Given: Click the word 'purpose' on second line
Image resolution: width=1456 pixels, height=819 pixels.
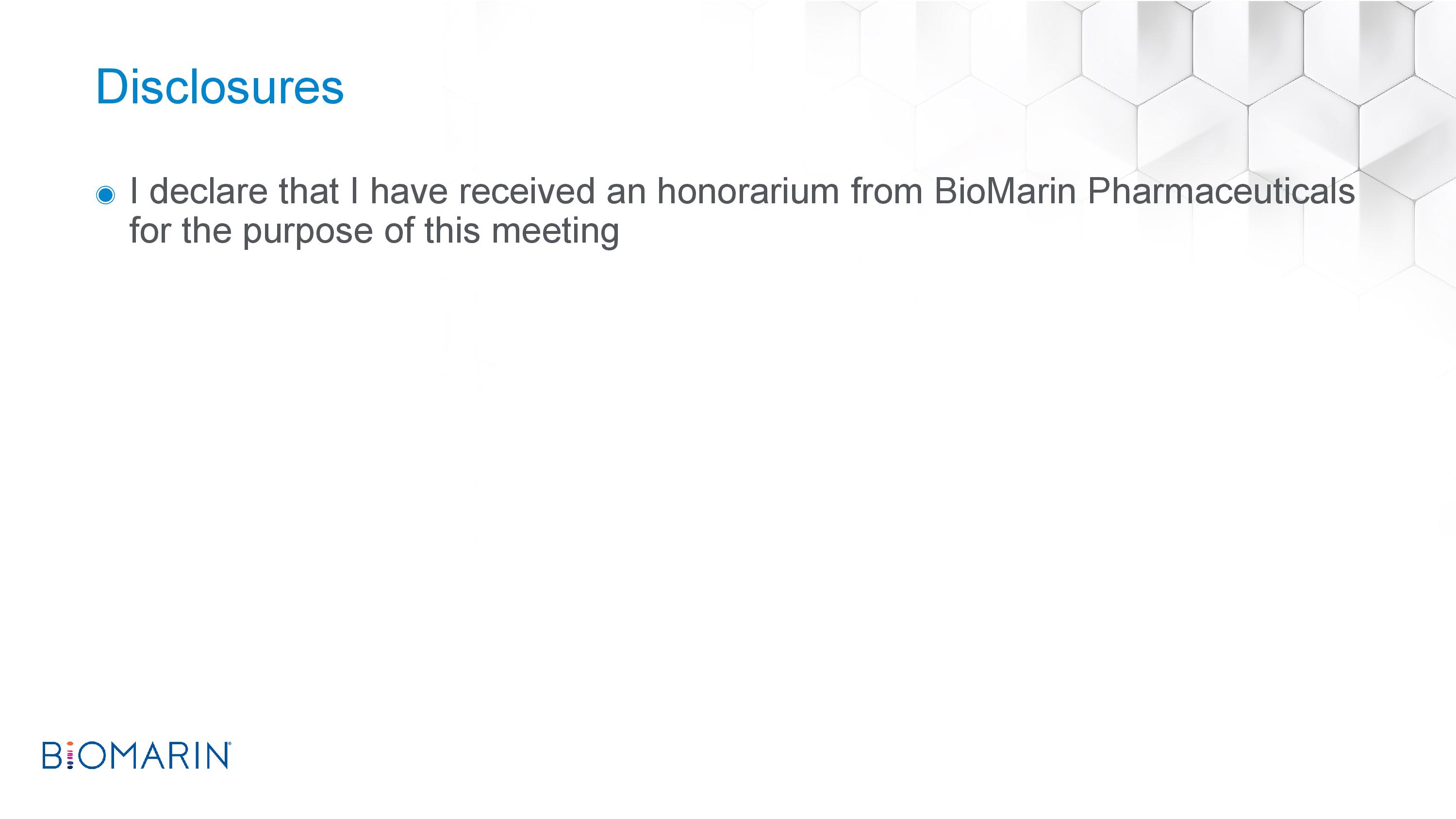Looking at the screenshot, I should tap(308, 232).
